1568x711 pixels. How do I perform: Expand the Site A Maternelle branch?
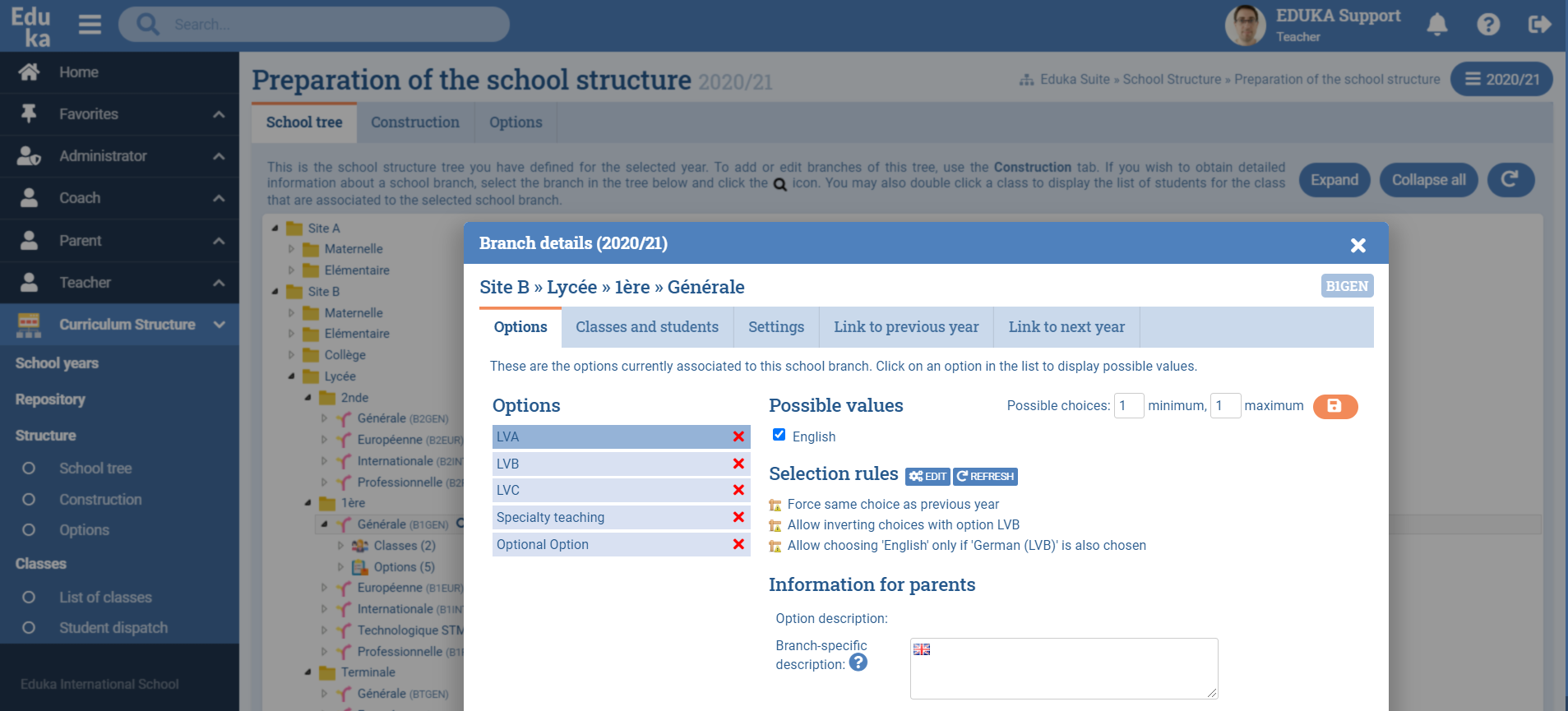tap(291, 249)
